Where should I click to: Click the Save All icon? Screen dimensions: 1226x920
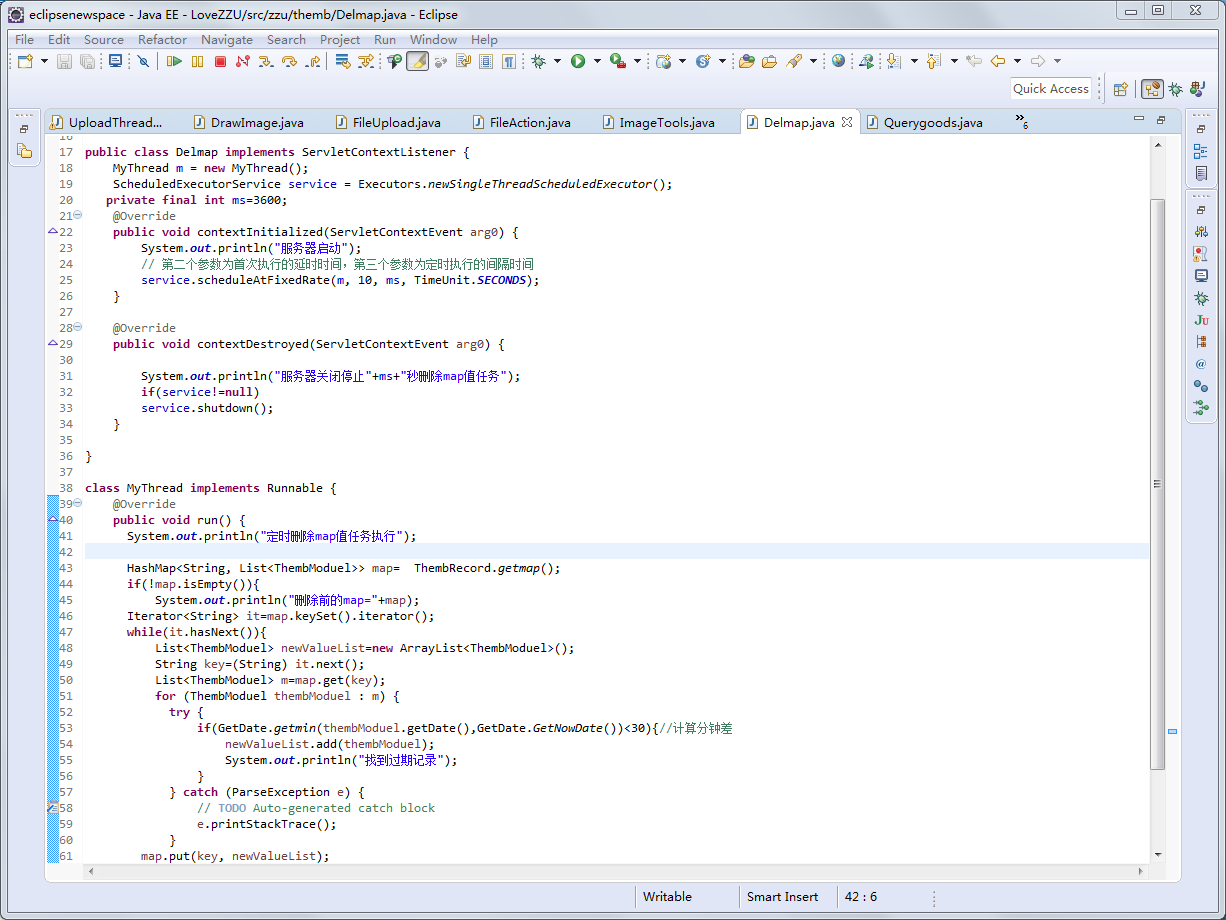pos(88,62)
